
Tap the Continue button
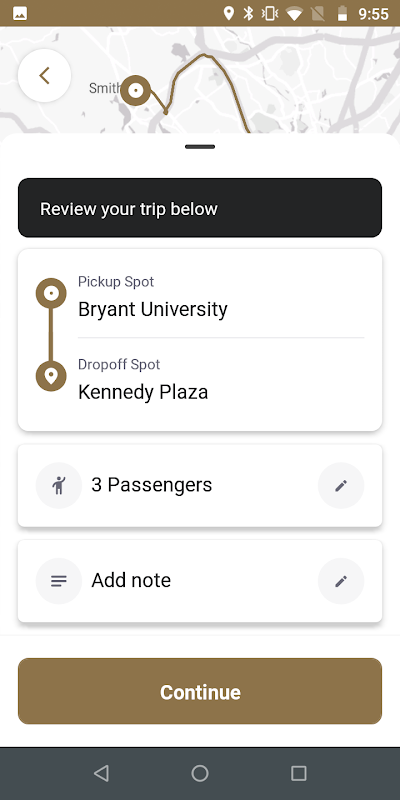(x=200, y=691)
